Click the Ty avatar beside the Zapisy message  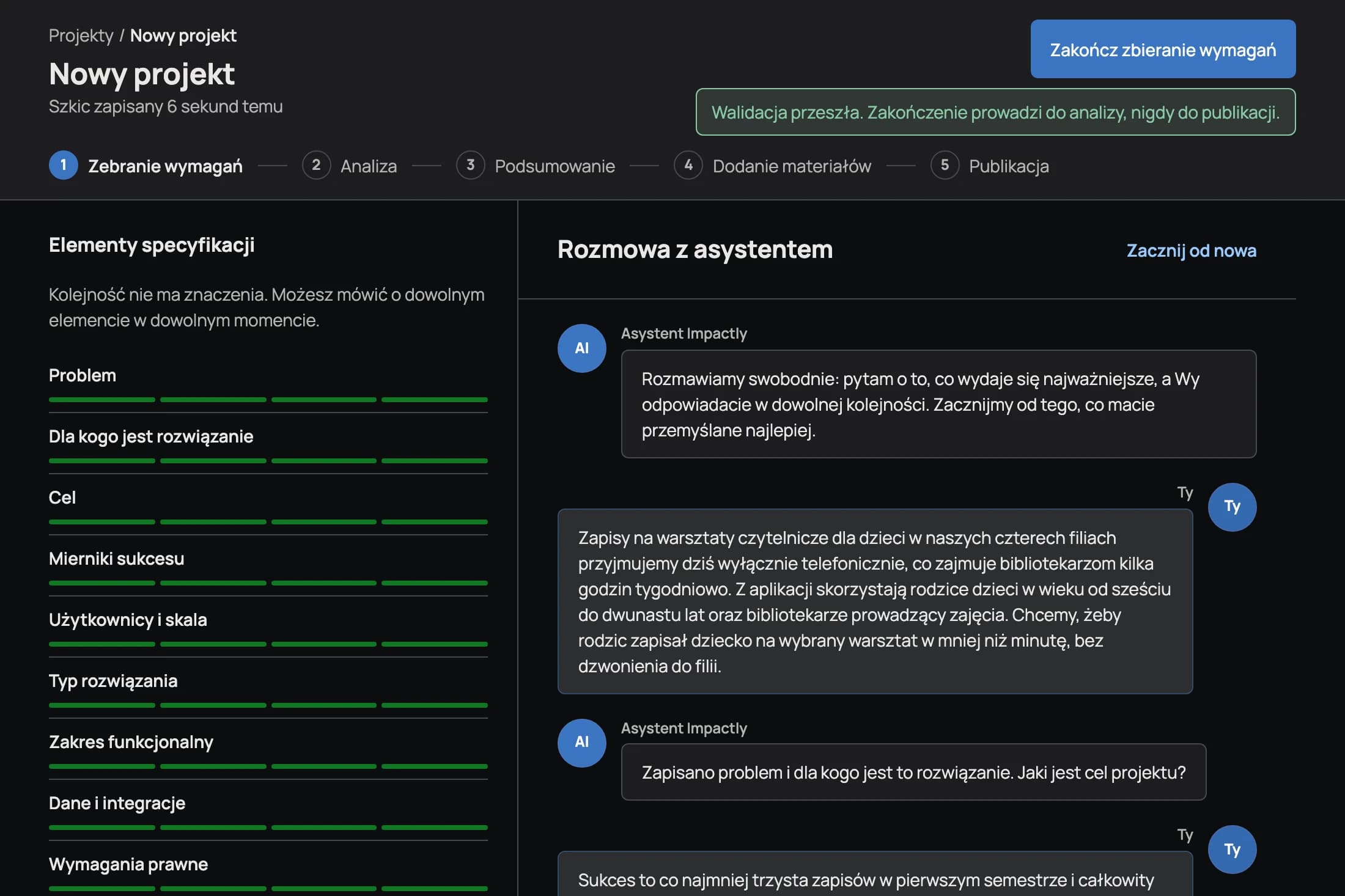tap(1233, 507)
